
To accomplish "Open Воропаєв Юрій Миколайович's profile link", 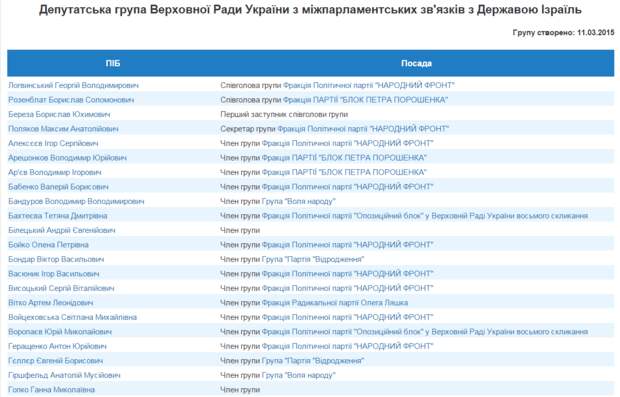I will [x=60, y=332].
